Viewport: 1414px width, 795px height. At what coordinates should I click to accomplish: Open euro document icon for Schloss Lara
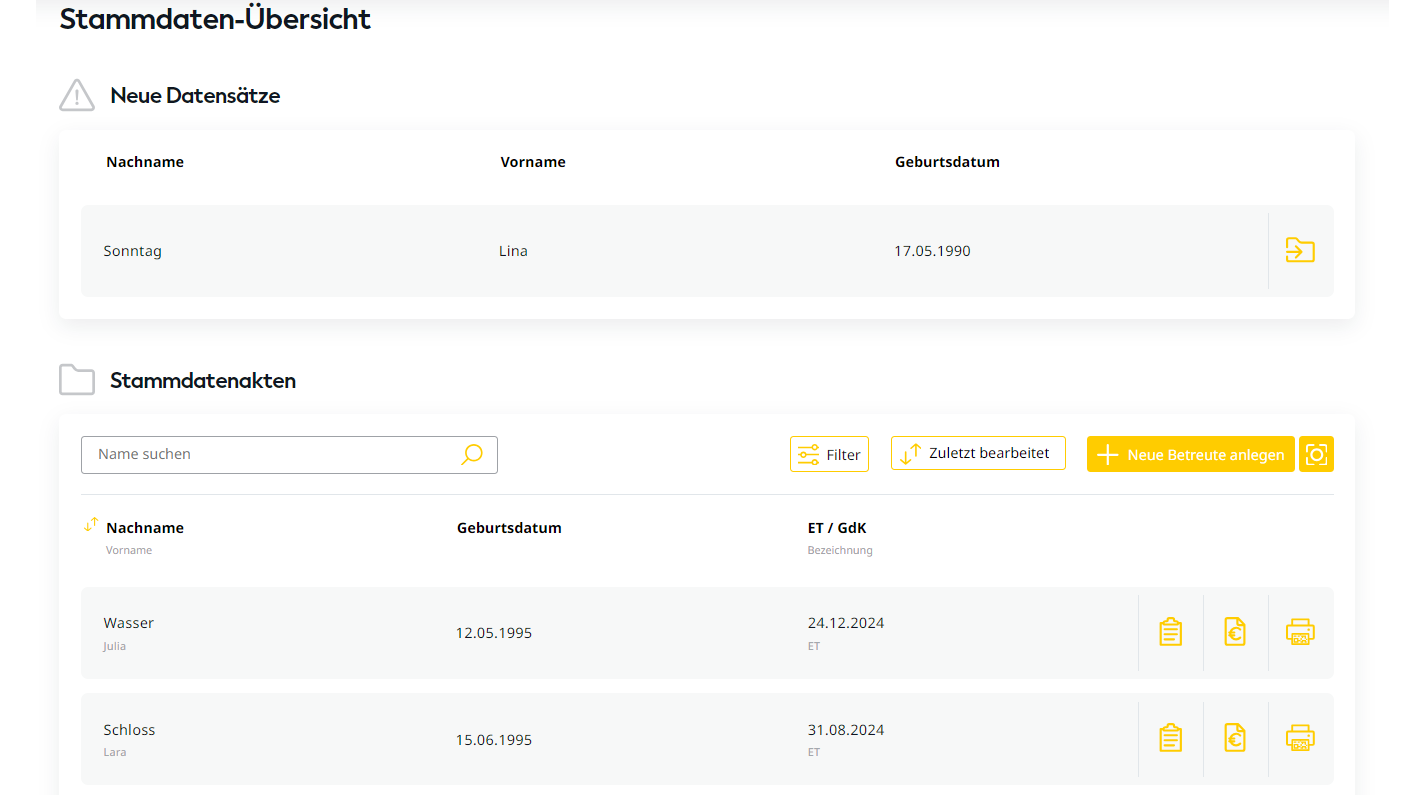point(1235,738)
